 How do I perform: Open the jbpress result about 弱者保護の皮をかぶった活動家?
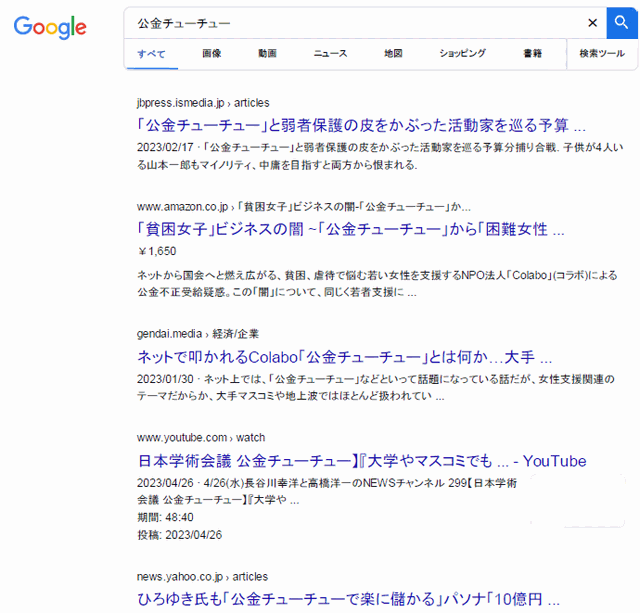pyautogui.click(x=361, y=125)
